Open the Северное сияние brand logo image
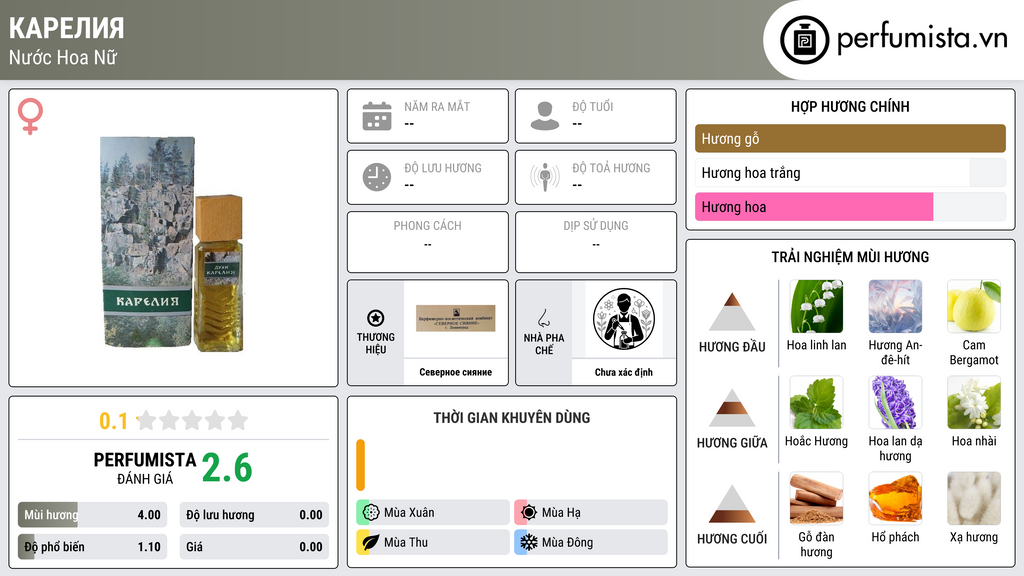The height and width of the screenshot is (576, 1024). pos(456,319)
